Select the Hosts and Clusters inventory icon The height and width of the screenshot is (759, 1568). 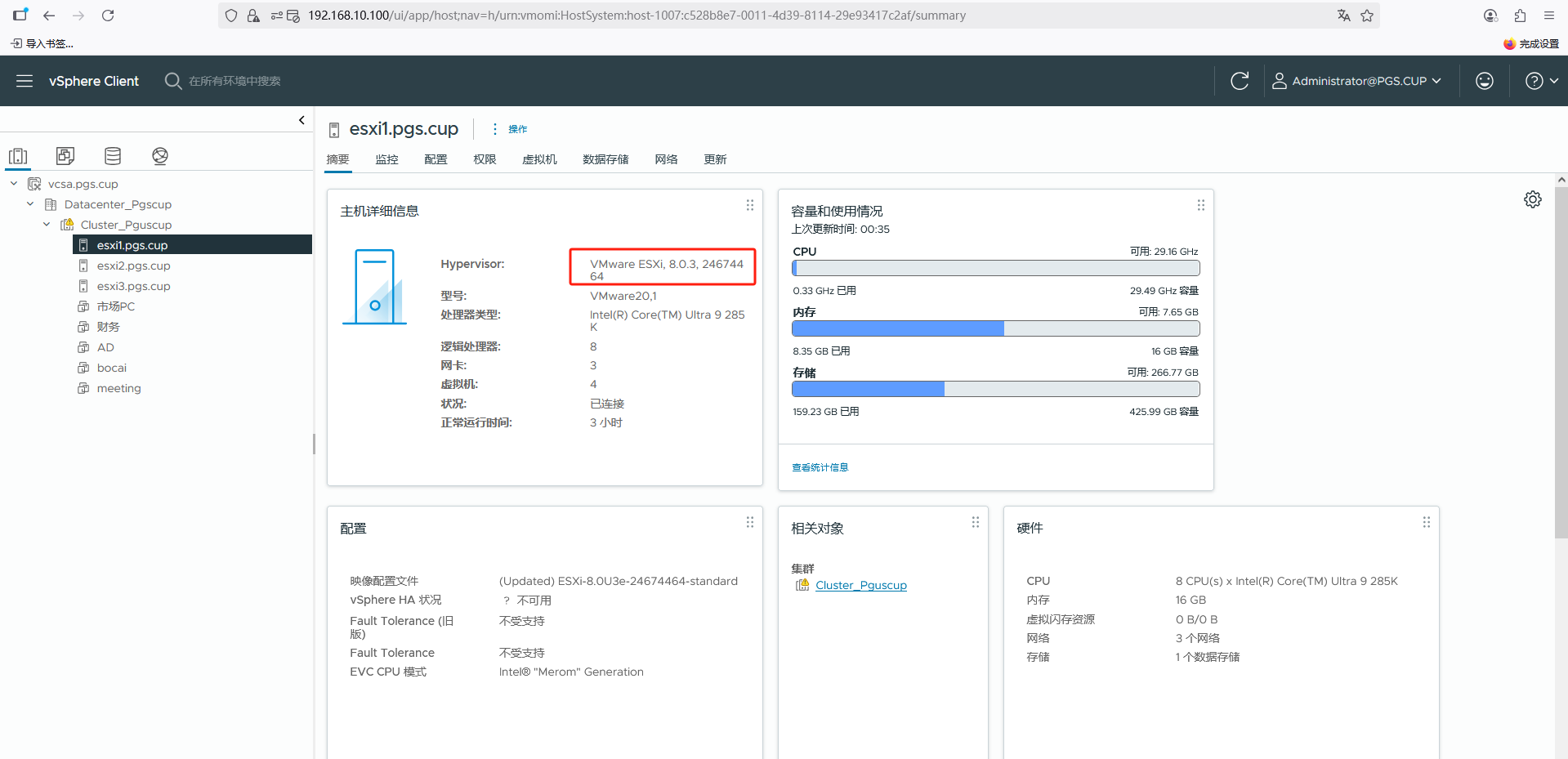[x=18, y=156]
